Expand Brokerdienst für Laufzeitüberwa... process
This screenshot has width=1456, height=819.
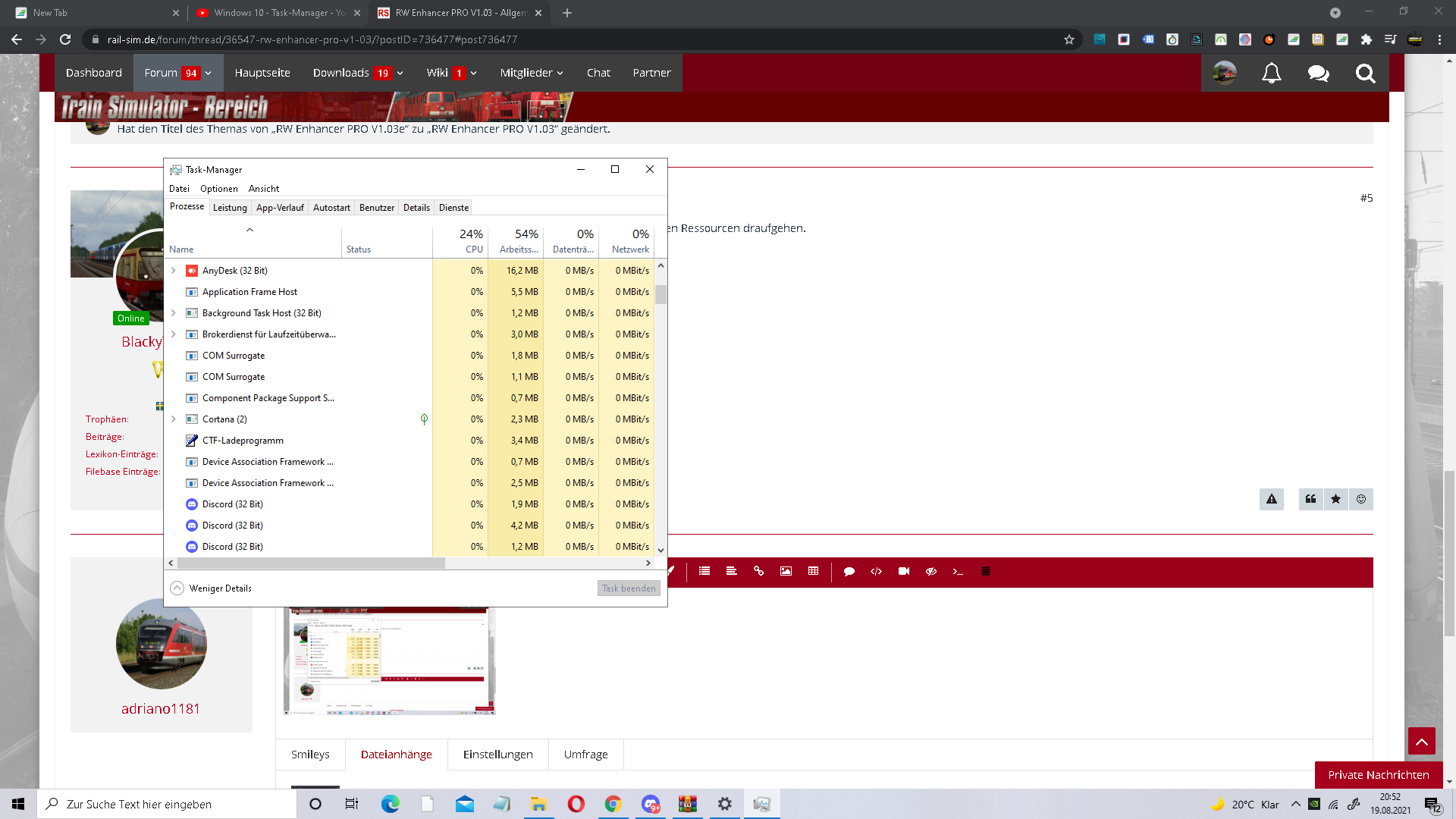click(x=174, y=334)
